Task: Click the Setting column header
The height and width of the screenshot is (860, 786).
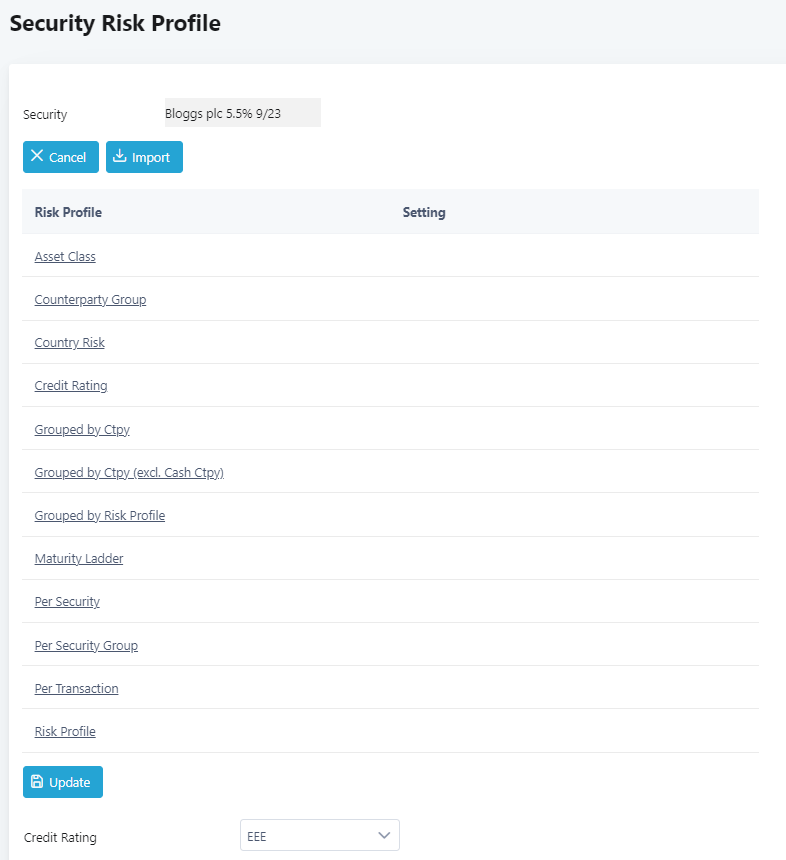Action: click(x=424, y=212)
